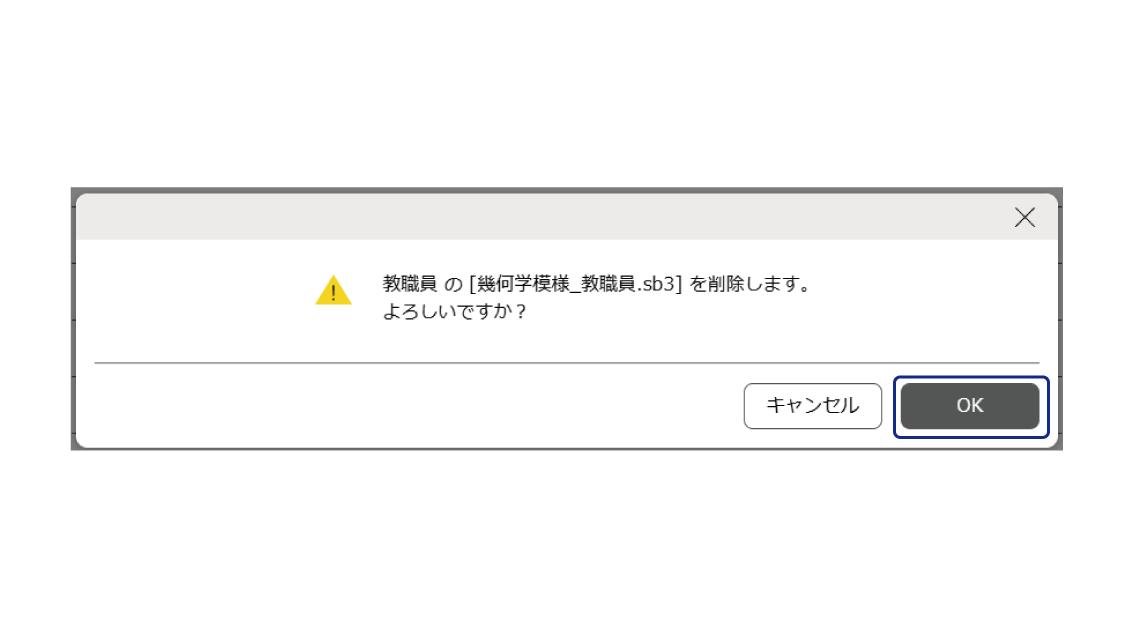Select the dark OK button to delete the file

(x=970, y=406)
